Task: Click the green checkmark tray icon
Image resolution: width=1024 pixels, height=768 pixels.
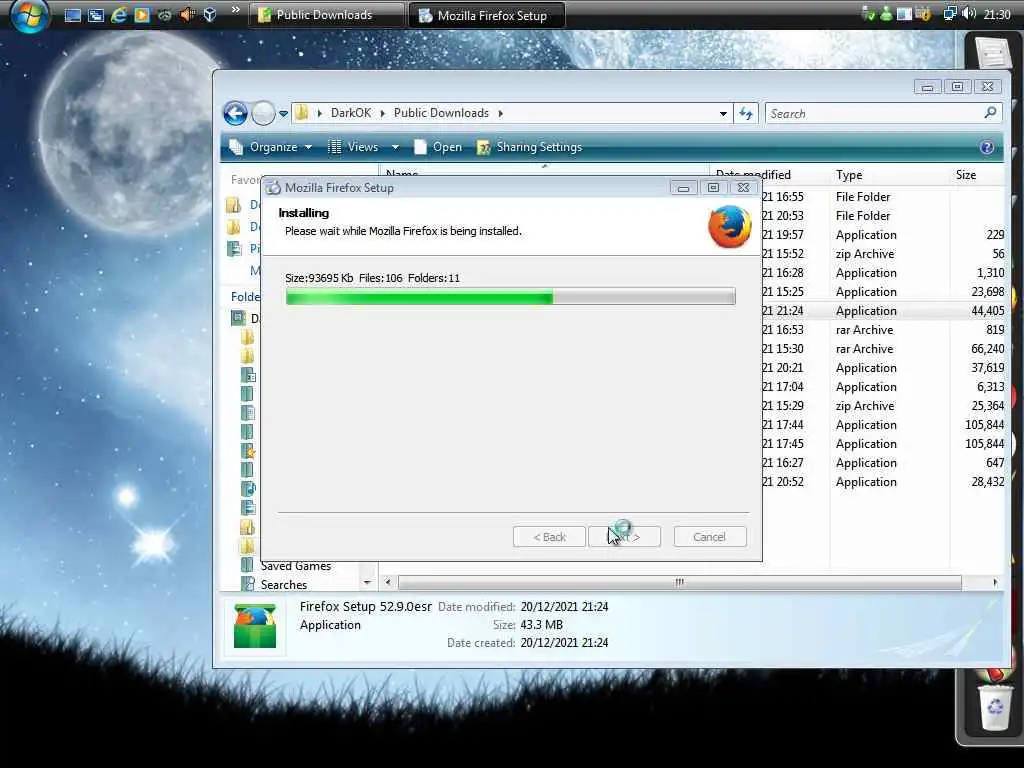Action: click(x=868, y=14)
